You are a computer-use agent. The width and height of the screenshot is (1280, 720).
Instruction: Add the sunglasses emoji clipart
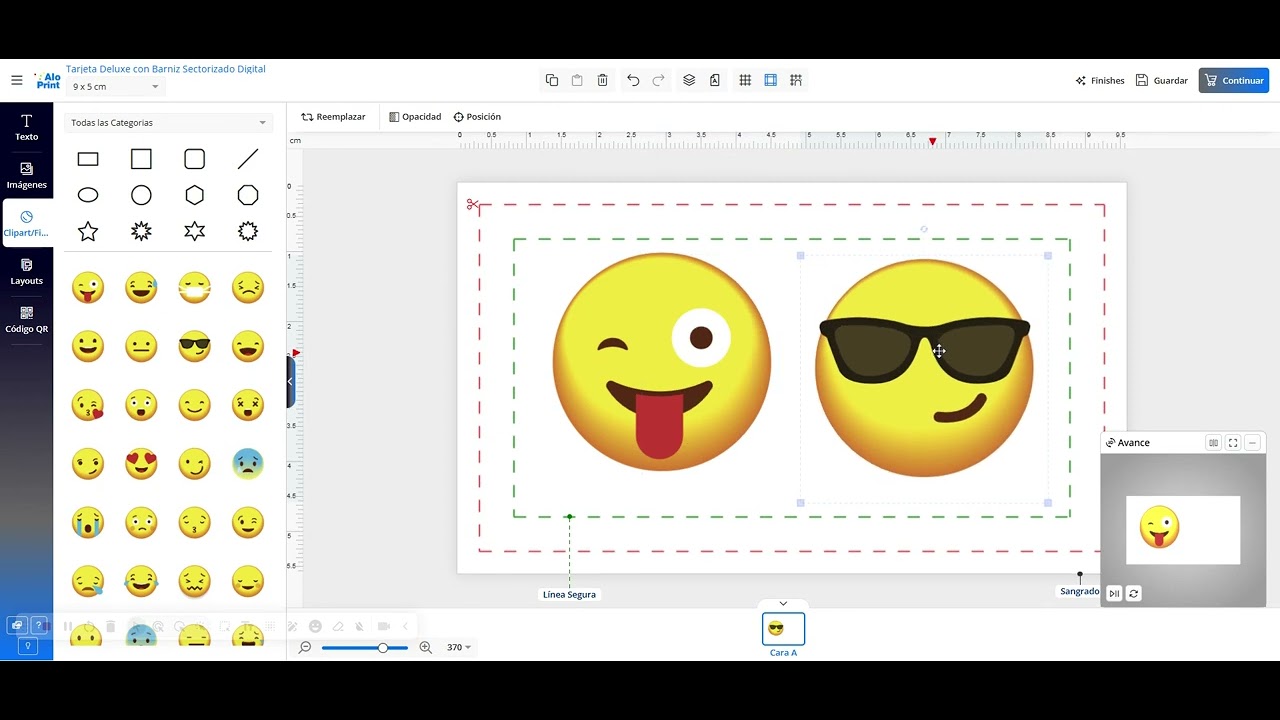[x=195, y=346]
